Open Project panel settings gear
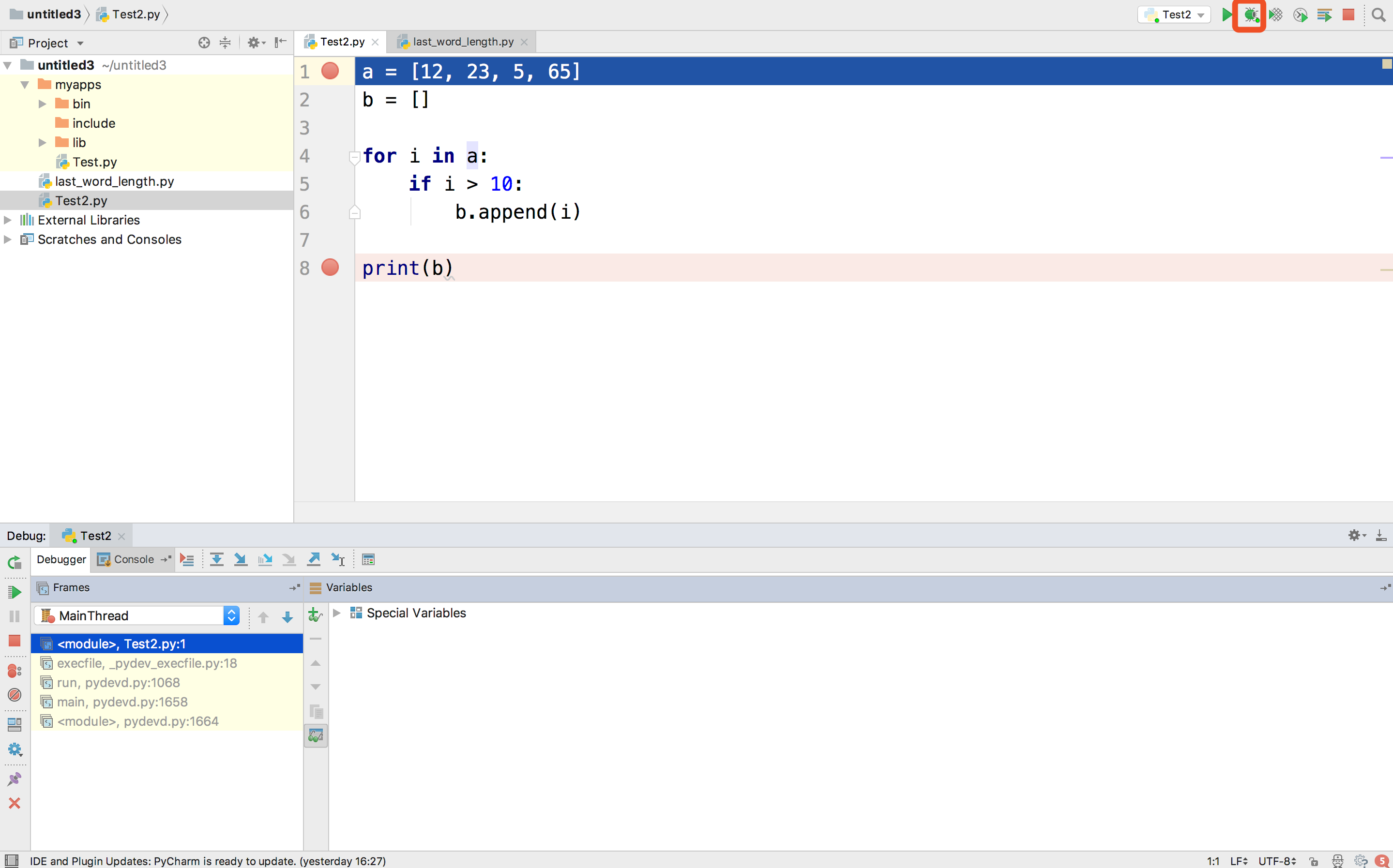This screenshot has height=868, width=1393. [256, 43]
